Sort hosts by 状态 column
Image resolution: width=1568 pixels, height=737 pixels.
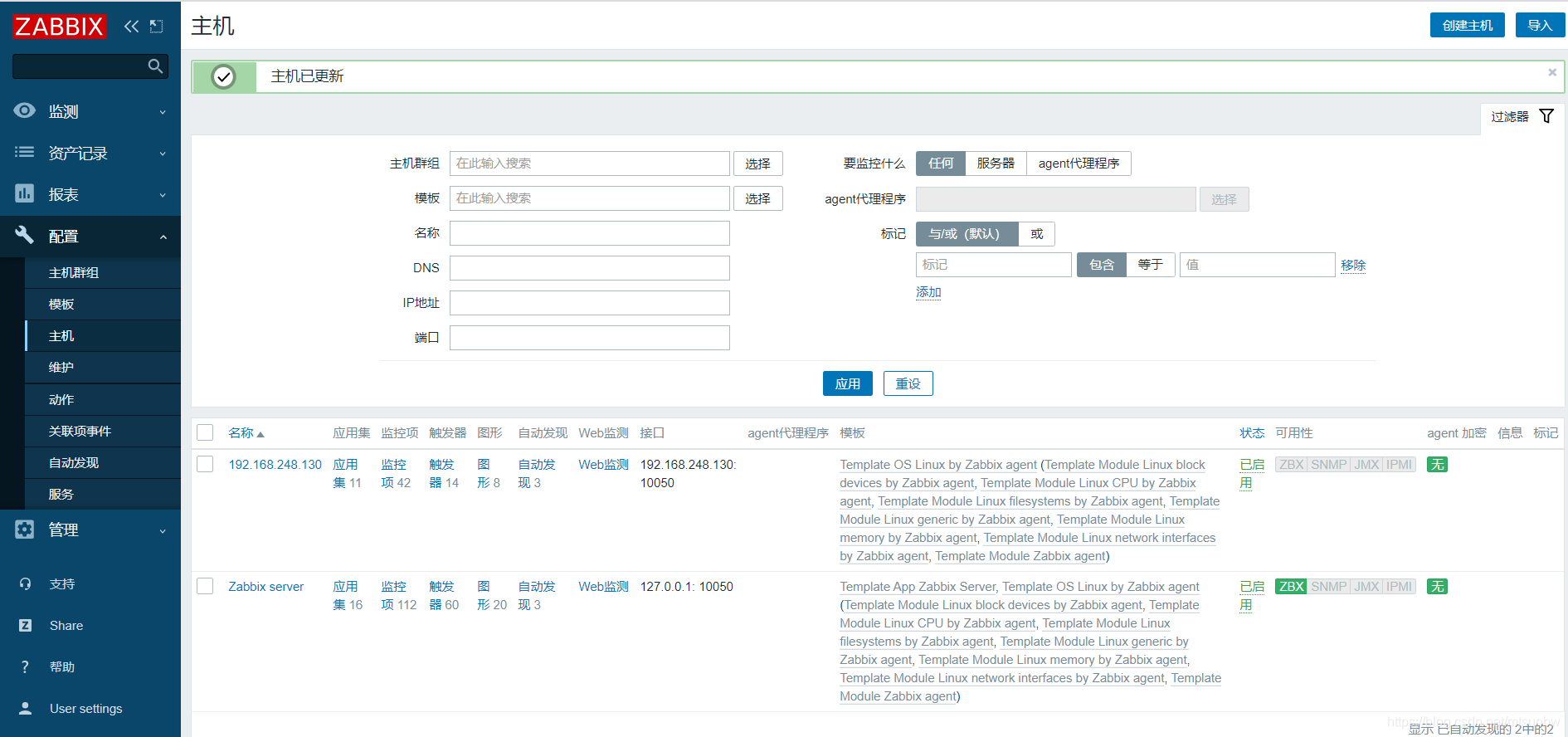point(1252,433)
